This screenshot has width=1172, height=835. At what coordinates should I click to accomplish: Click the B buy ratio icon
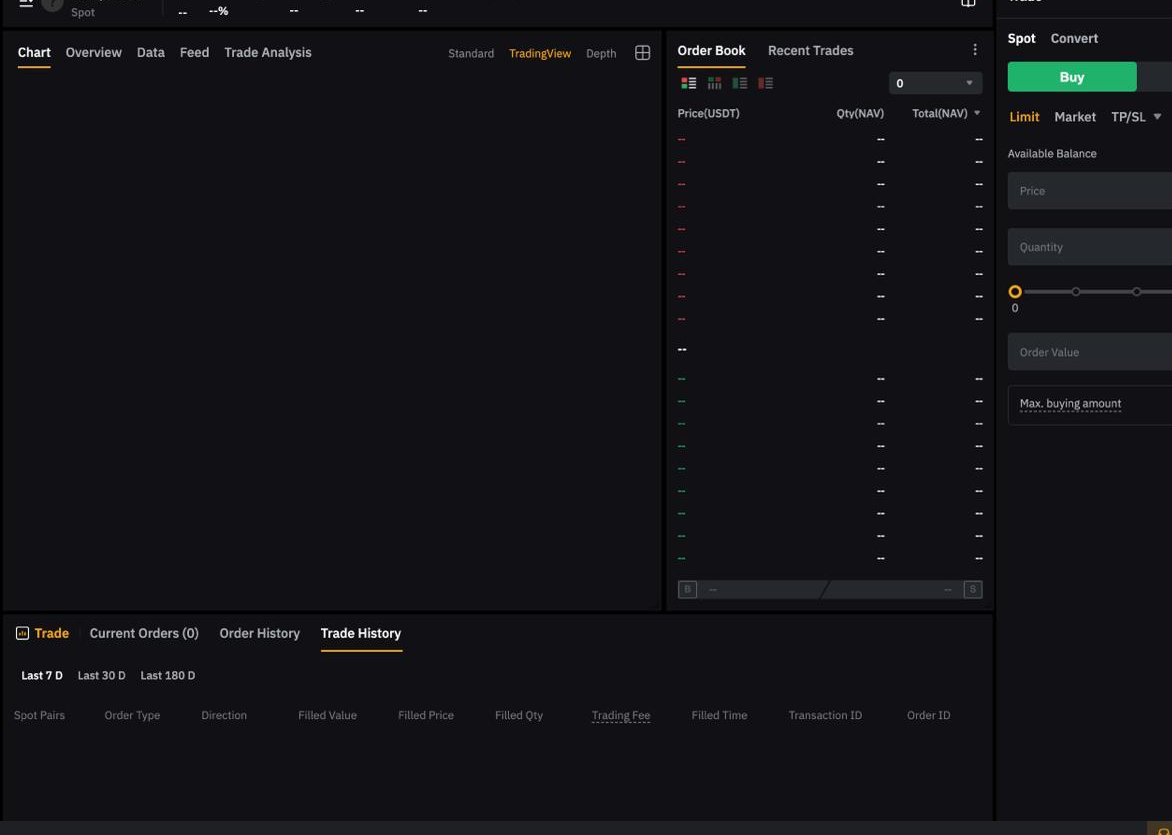coord(688,589)
